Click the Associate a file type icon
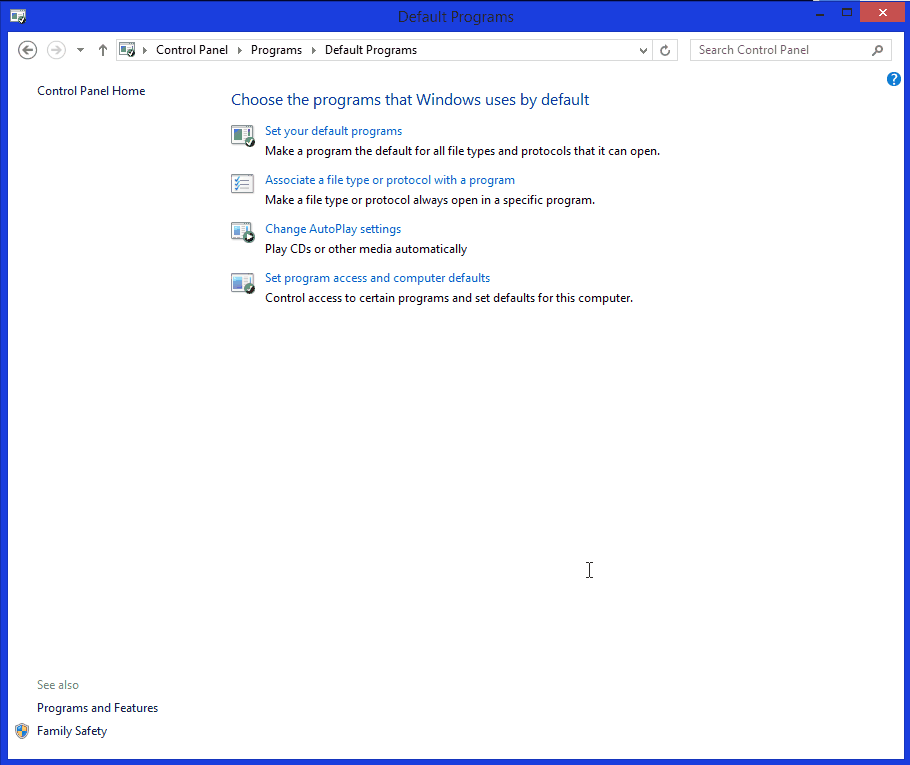The height and width of the screenshot is (765, 910). click(x=242, y=184)
